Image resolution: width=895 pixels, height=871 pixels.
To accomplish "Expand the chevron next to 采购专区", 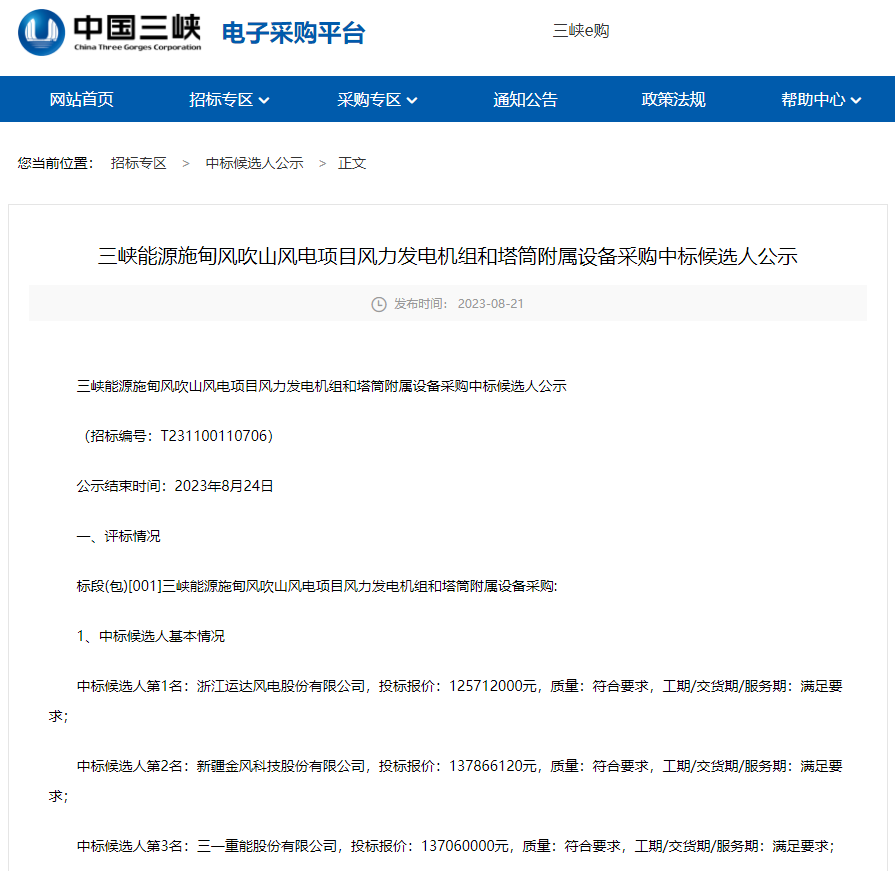I will click(x=412, y=100).
